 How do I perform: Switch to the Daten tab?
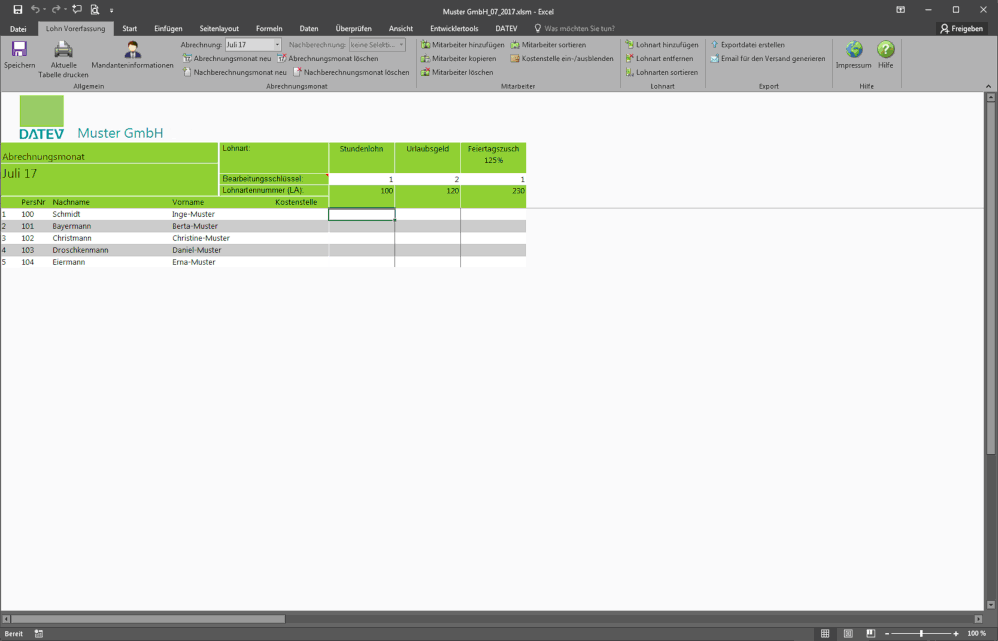click(309, 29)
